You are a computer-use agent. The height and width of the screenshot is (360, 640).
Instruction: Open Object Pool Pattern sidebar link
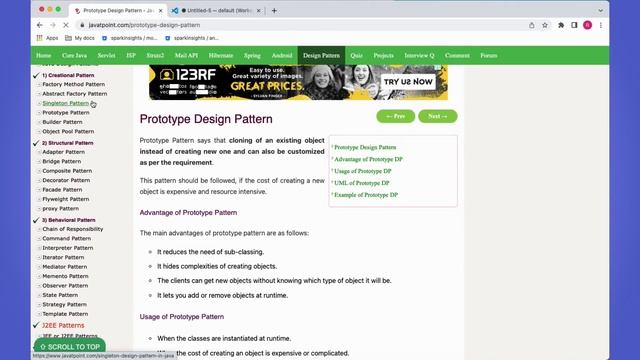click(x=68, y=131)
